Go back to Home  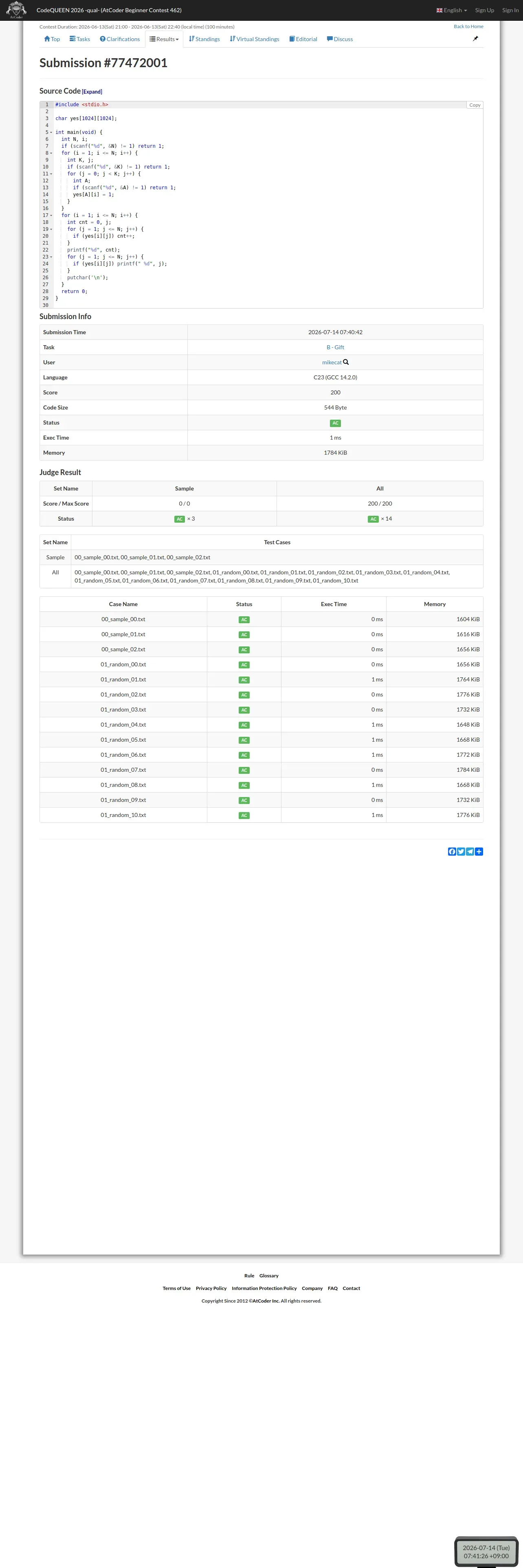point(468,26)
